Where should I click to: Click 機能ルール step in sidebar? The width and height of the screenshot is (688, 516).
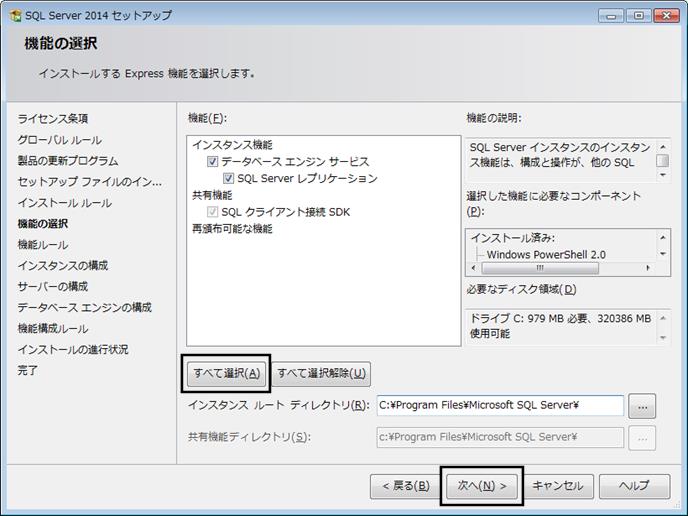coord(43,244)
